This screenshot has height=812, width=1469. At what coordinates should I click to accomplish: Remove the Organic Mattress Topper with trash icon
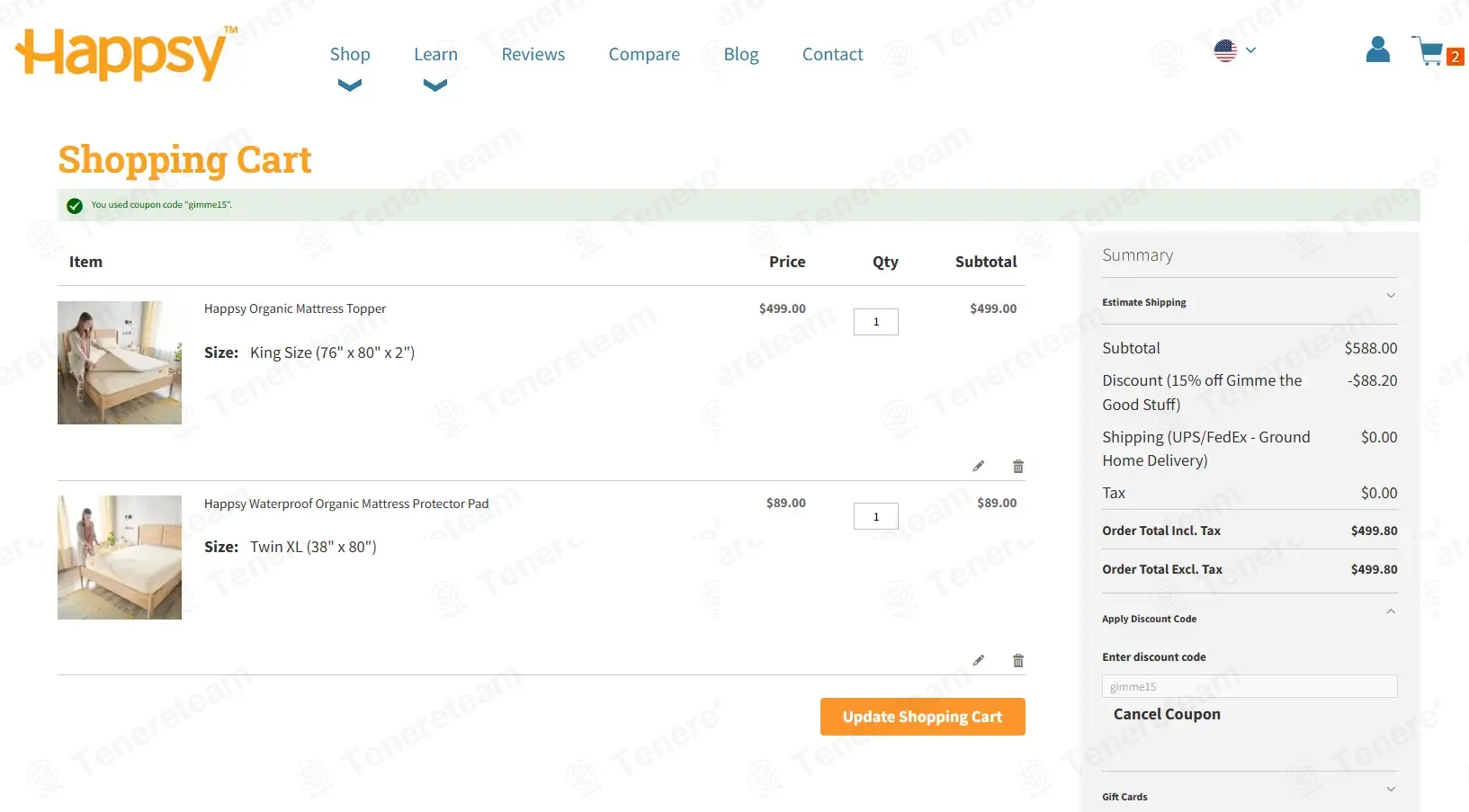click(x=1018, y=466)
